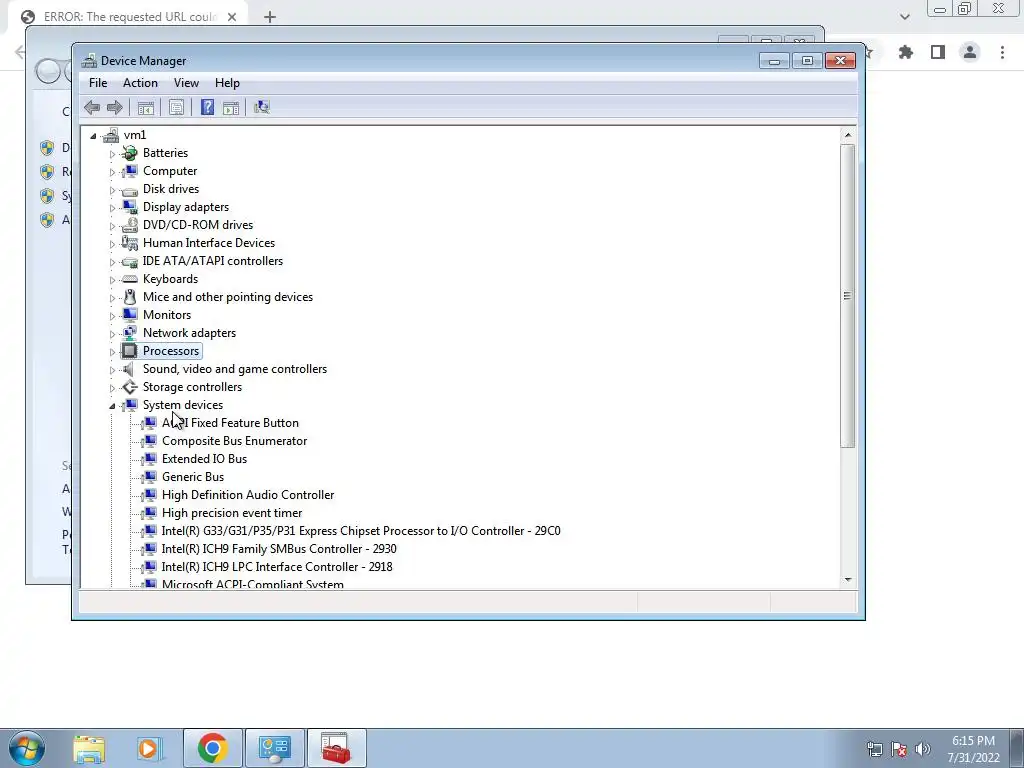Collapse the System devices node
1024x768 pixels.
coord(112,406)
